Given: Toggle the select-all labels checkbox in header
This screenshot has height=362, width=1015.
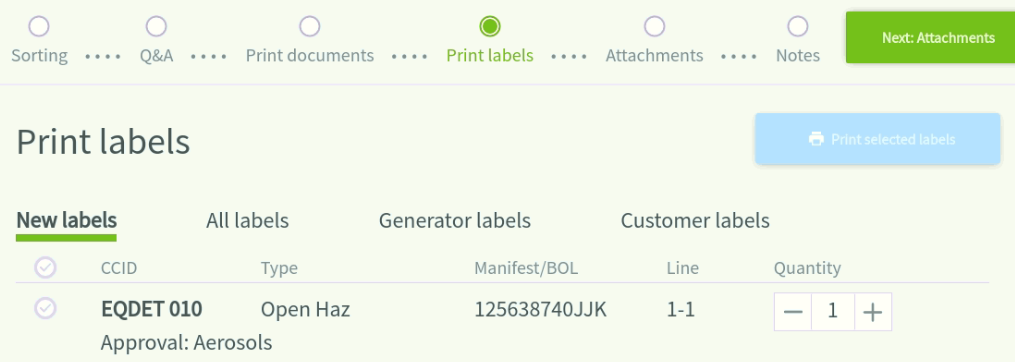Looking at the screenshot, I should [45, 267].
